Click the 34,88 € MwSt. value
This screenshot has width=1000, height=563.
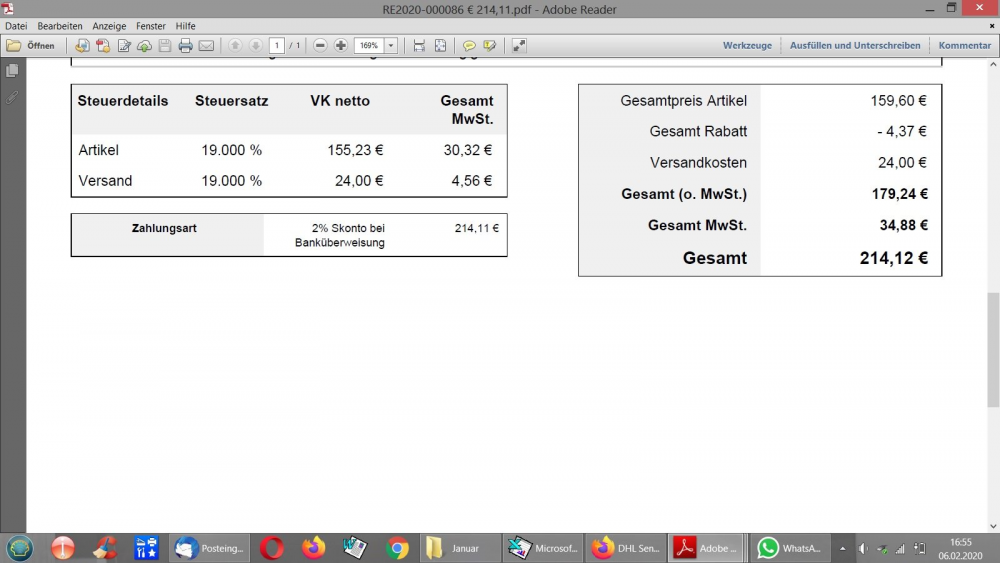pos(904,225)
